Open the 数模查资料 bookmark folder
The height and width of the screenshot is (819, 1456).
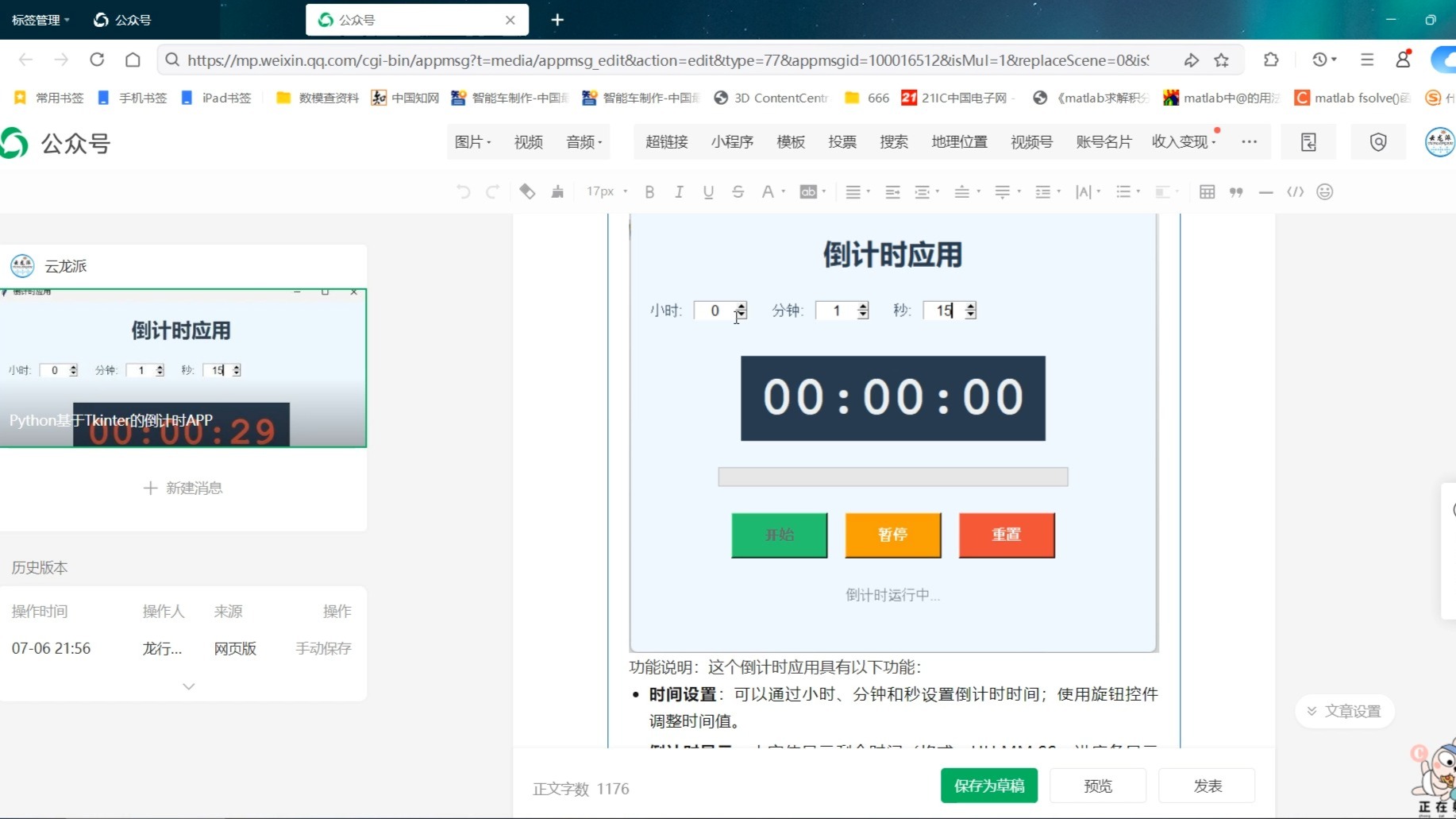tap(318, 98)
